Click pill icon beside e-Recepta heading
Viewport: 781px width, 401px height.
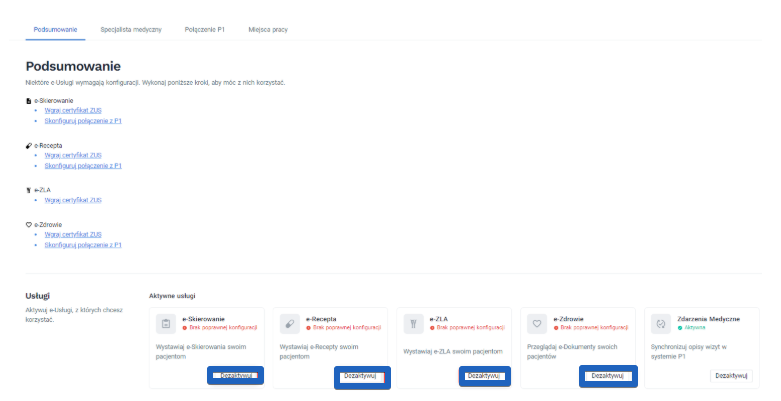click(28, 145)
